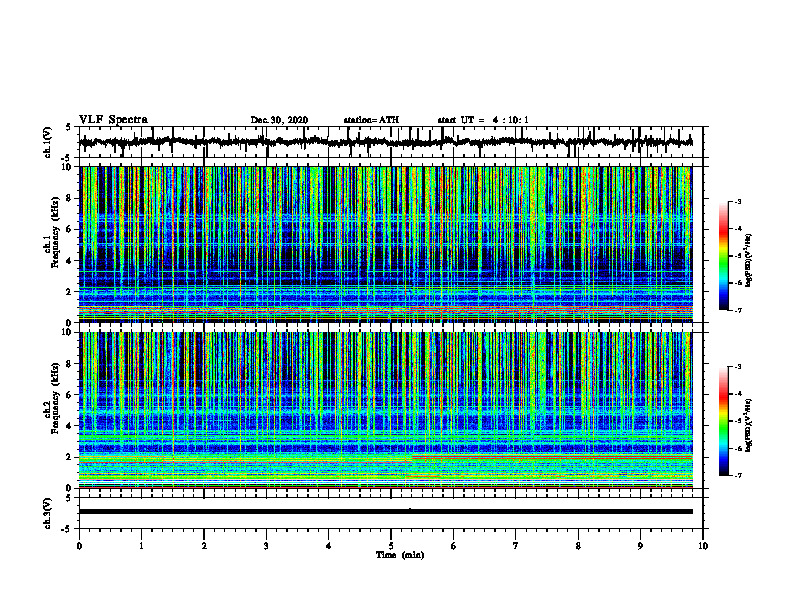Click the ch.2 frequency tick "2"
Viewport: 792px width, 612px height.
click(x=69, y=457)
